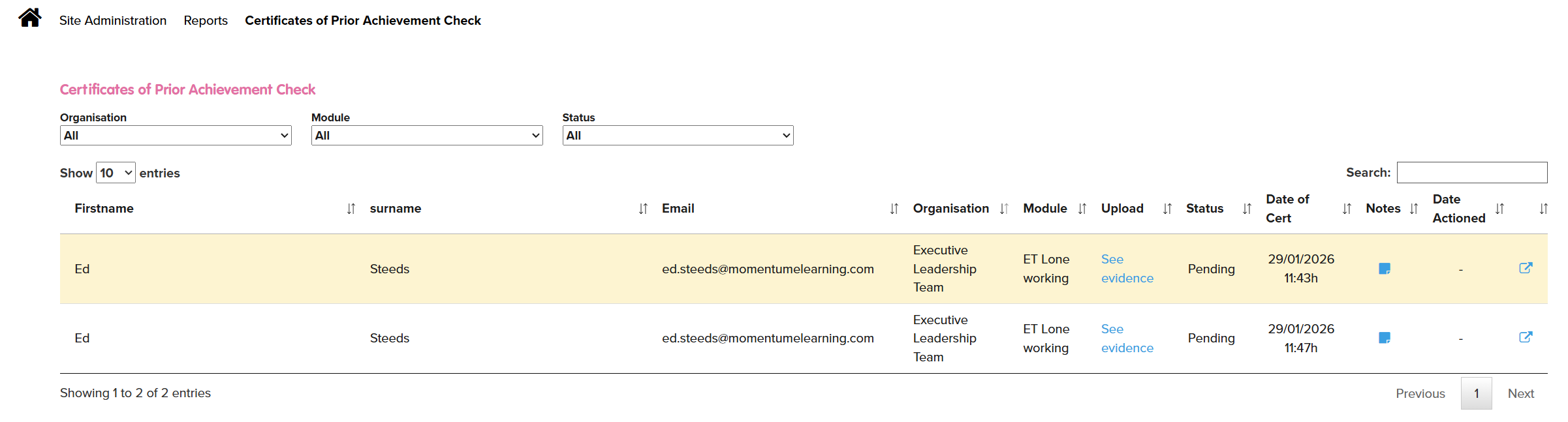
Task: Change the Show entries count dropdown
Action: point(116,173)
